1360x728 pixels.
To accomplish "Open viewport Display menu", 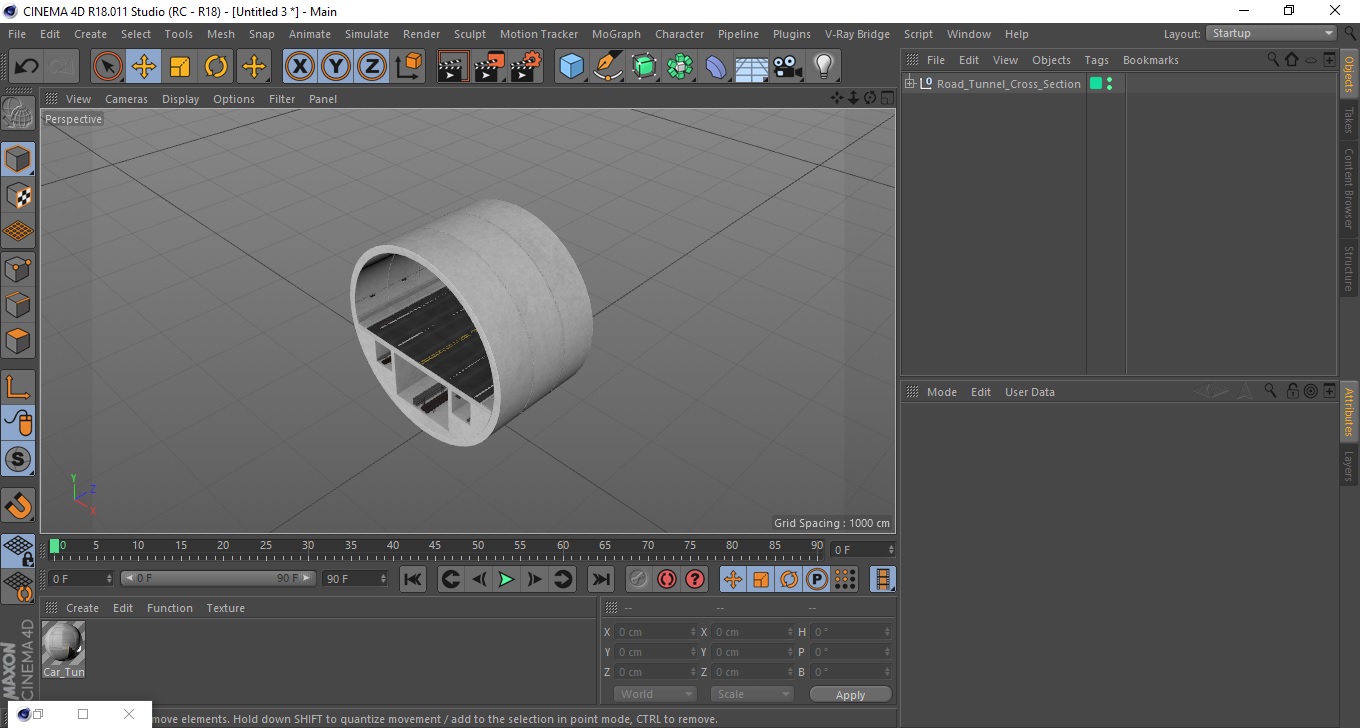I will coord(181,99).
